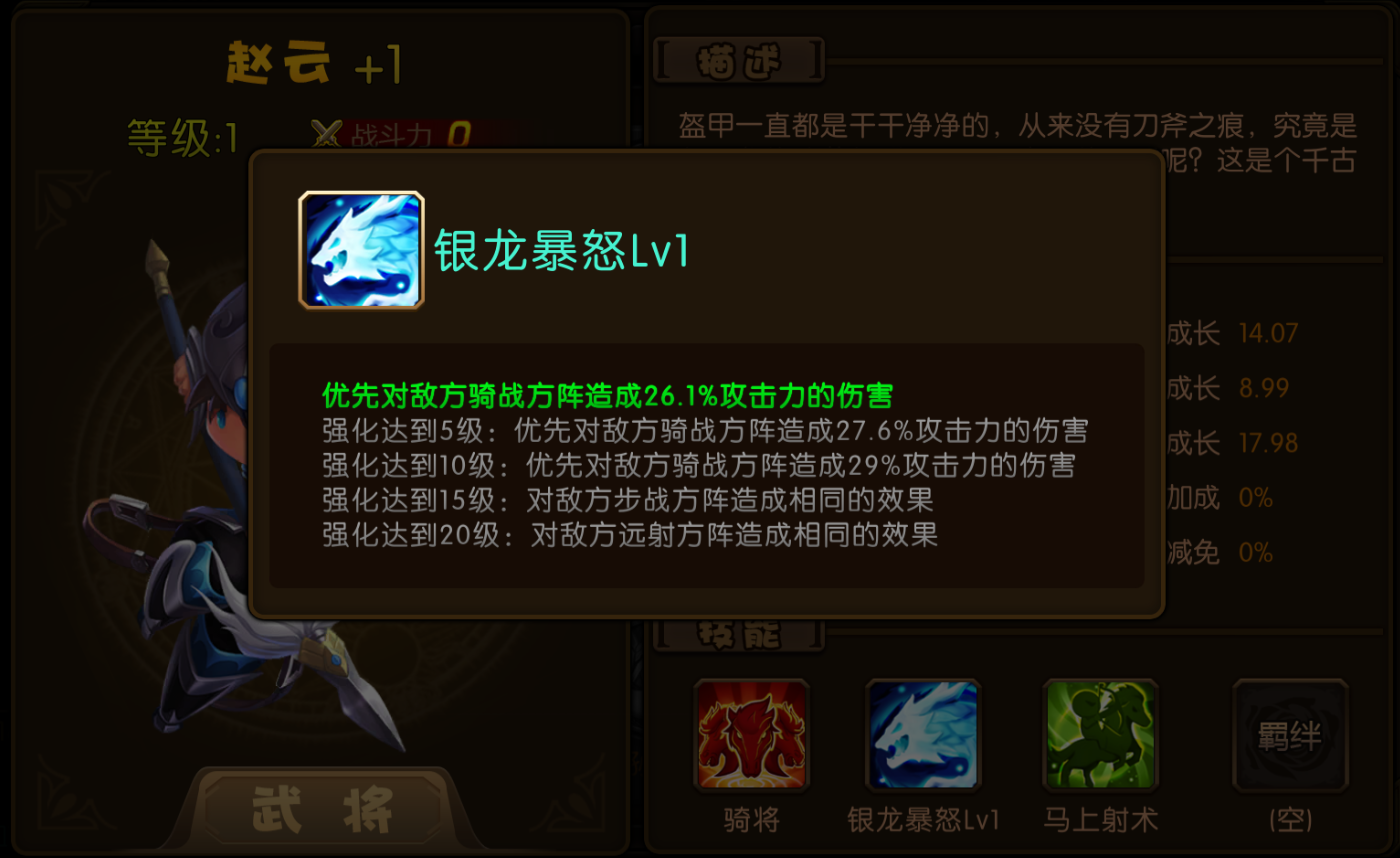This screenshot has width=1400, height=858.
Task: Click the 技能 section header
Action: 739,634
